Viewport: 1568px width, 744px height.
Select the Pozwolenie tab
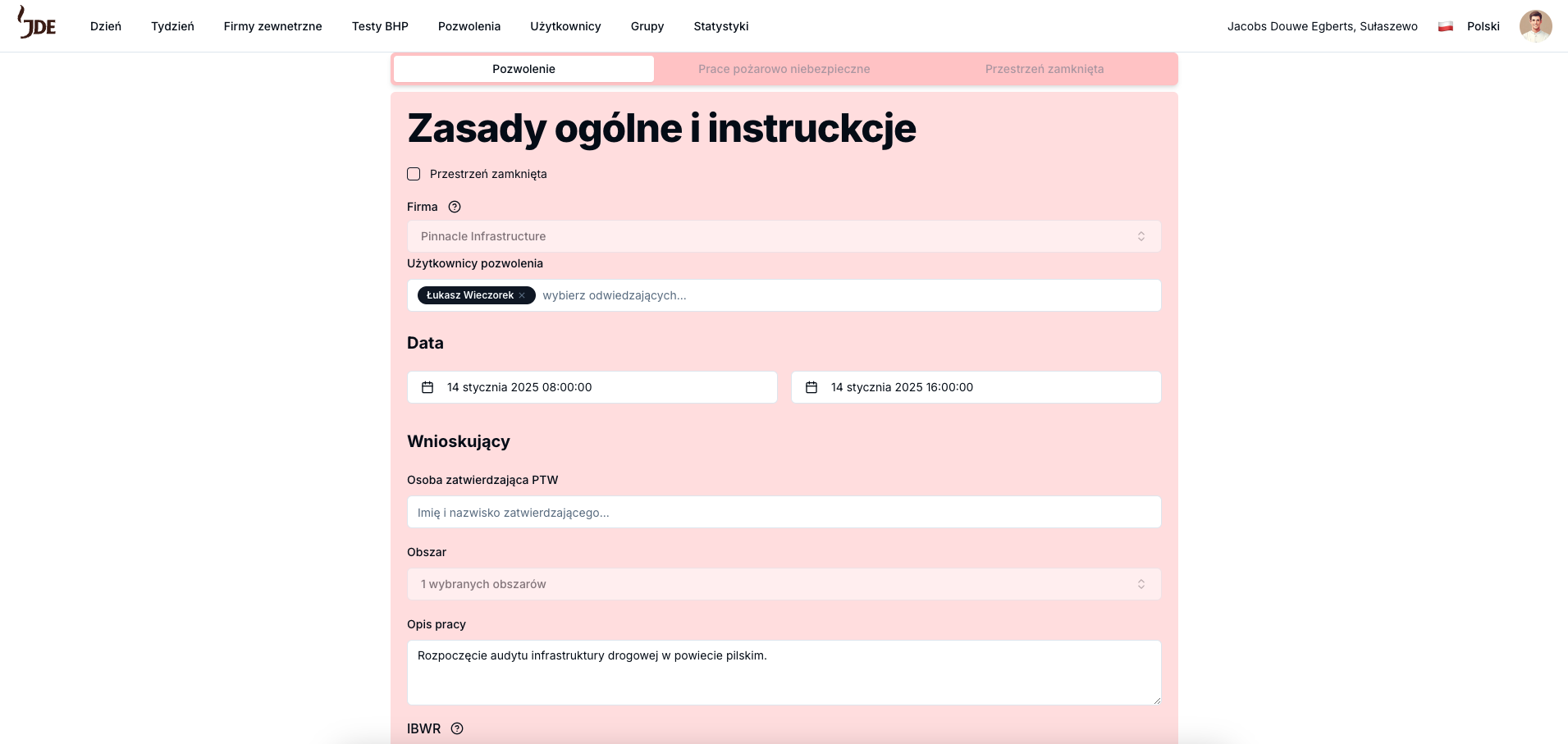[x=523, y=69]
